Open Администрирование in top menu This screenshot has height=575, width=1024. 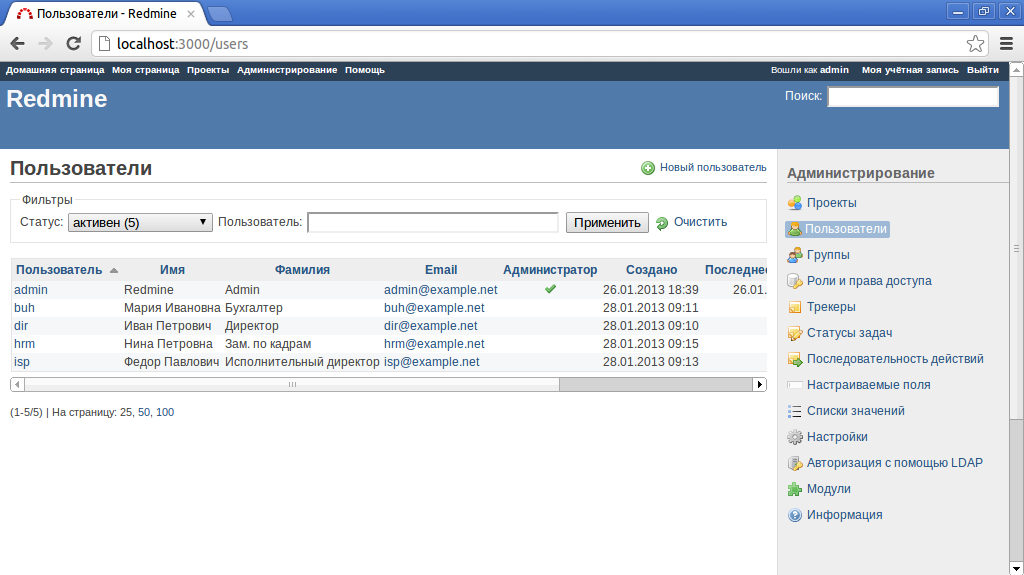[287, 70]
